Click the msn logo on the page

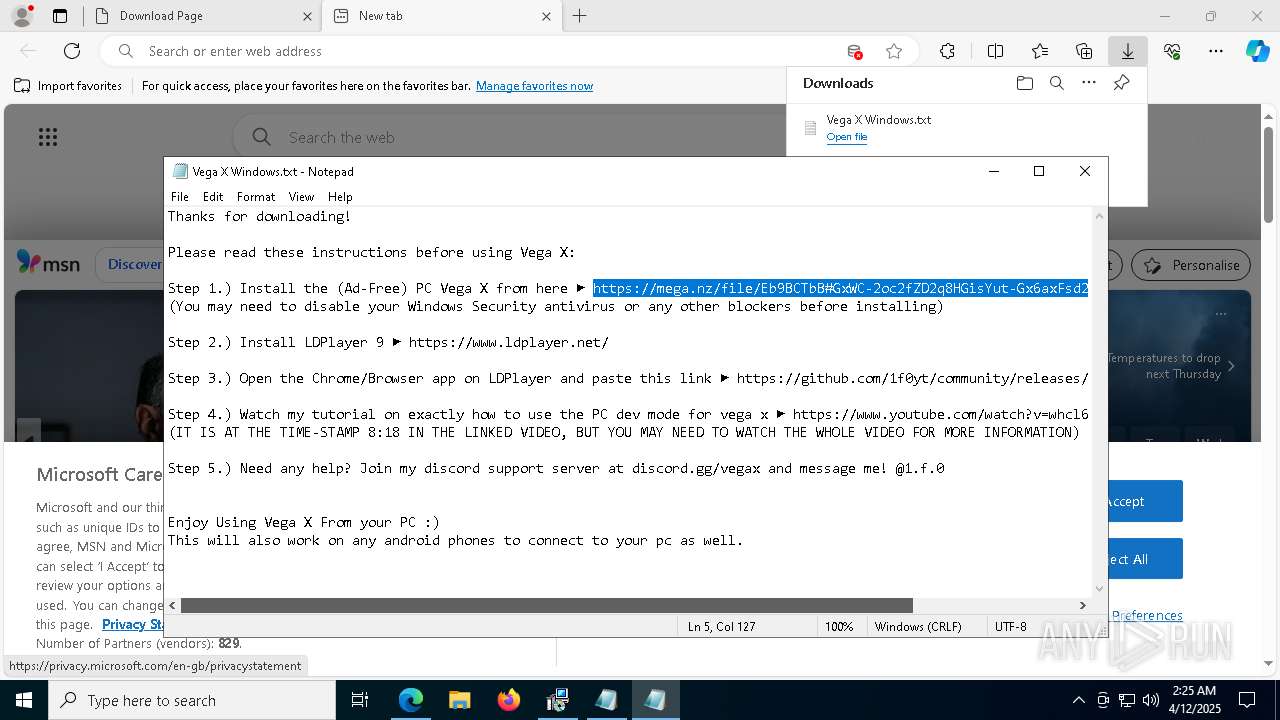[x=49, y=263]
